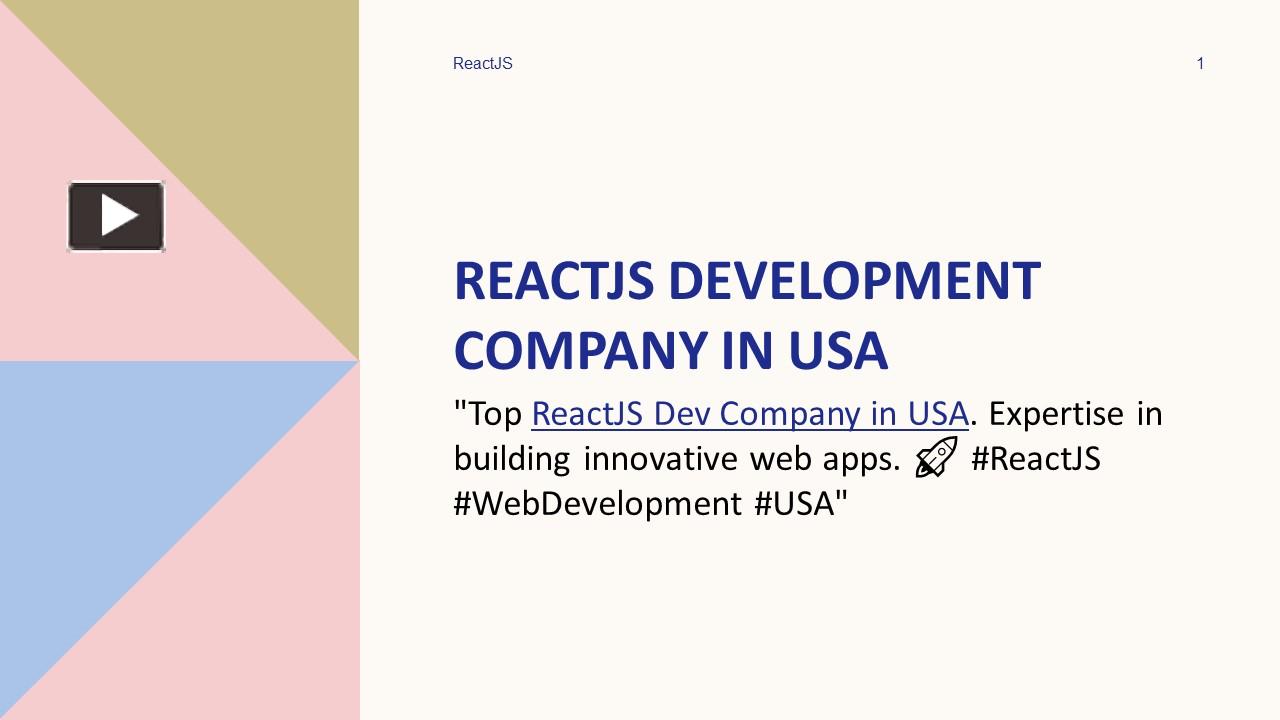Image resolution: width=1280 pixels, height=720 pixels.
Task: Click the word "Top" in description
Action: 495,413
